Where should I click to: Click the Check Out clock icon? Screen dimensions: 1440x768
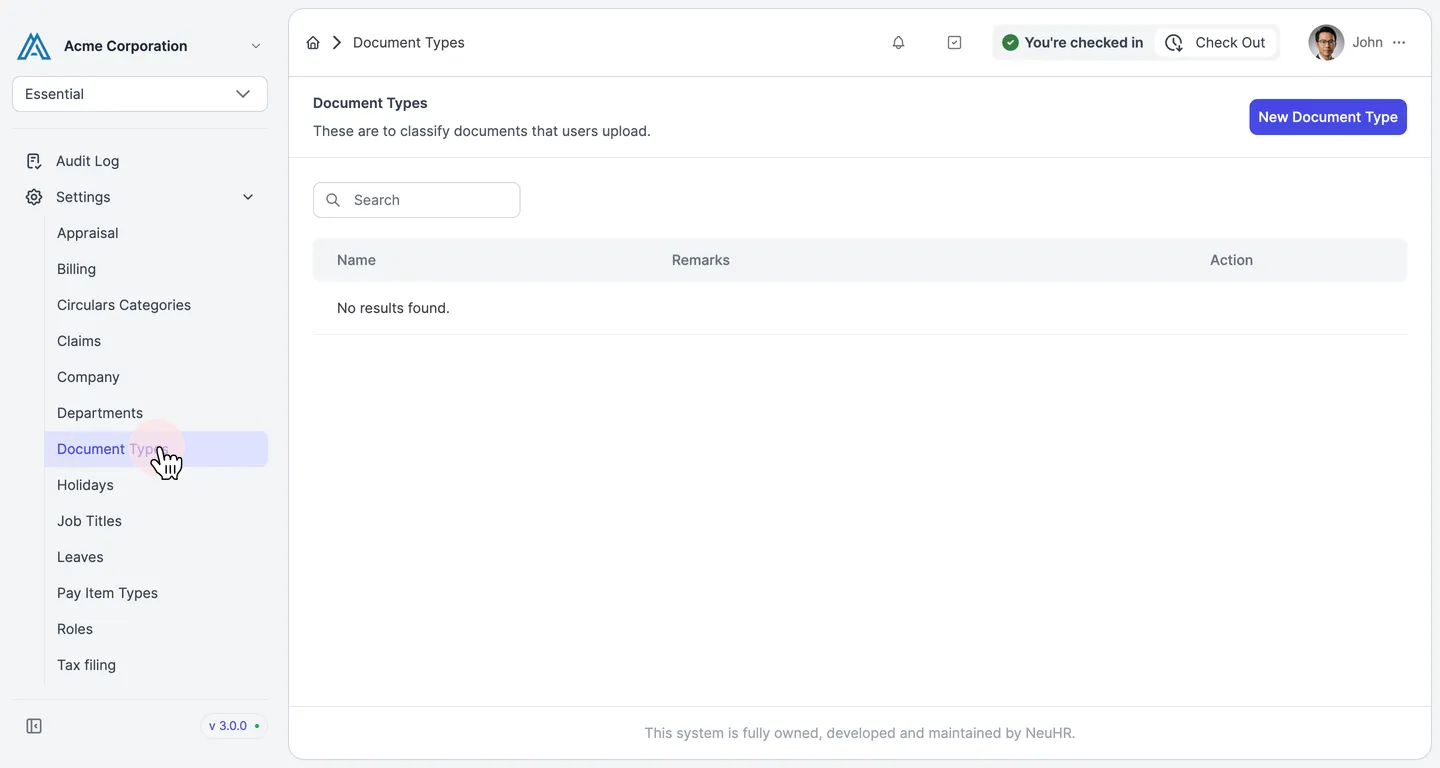coord(1174,42)
